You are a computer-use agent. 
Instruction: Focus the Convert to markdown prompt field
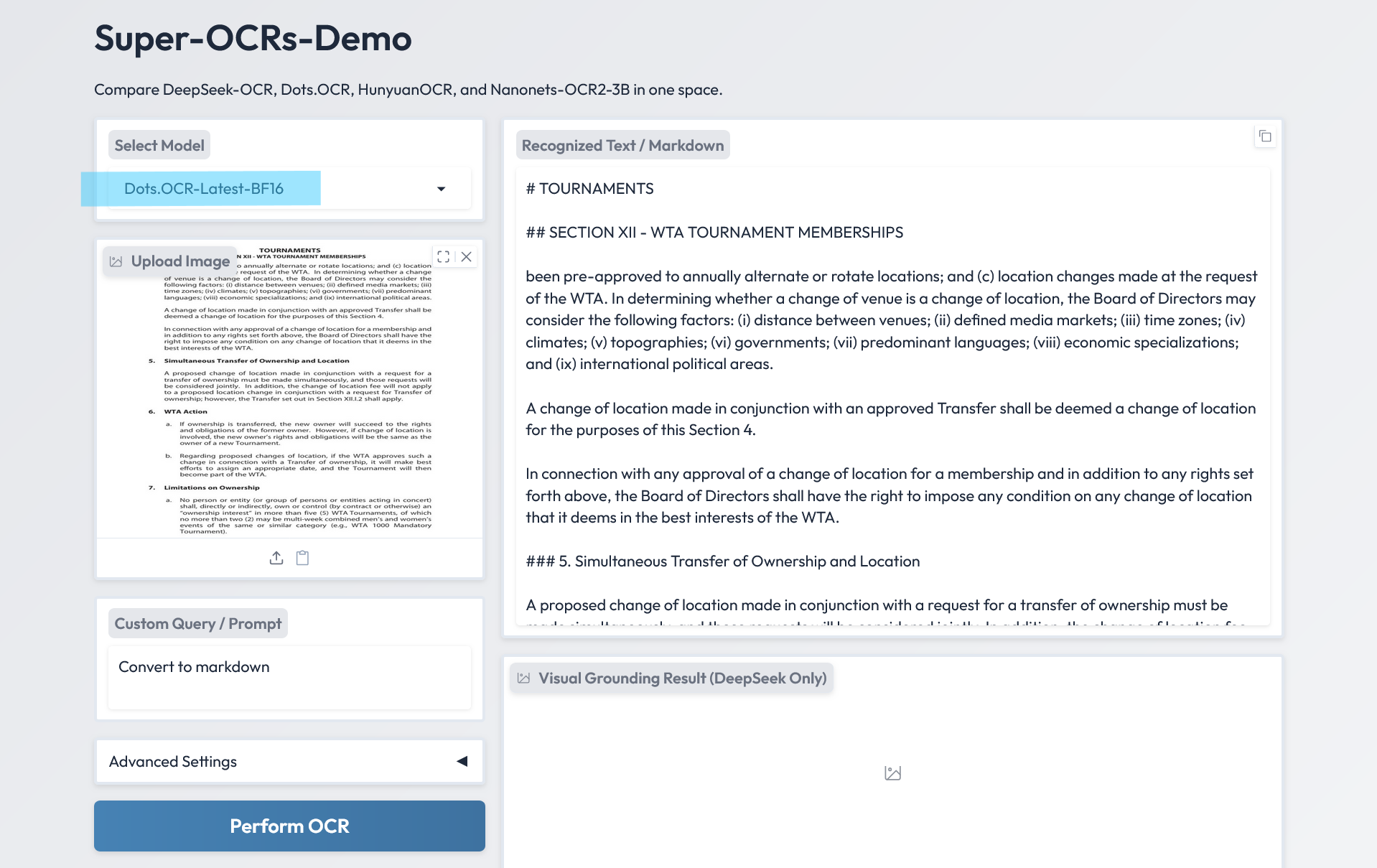[x=289, y=677]
